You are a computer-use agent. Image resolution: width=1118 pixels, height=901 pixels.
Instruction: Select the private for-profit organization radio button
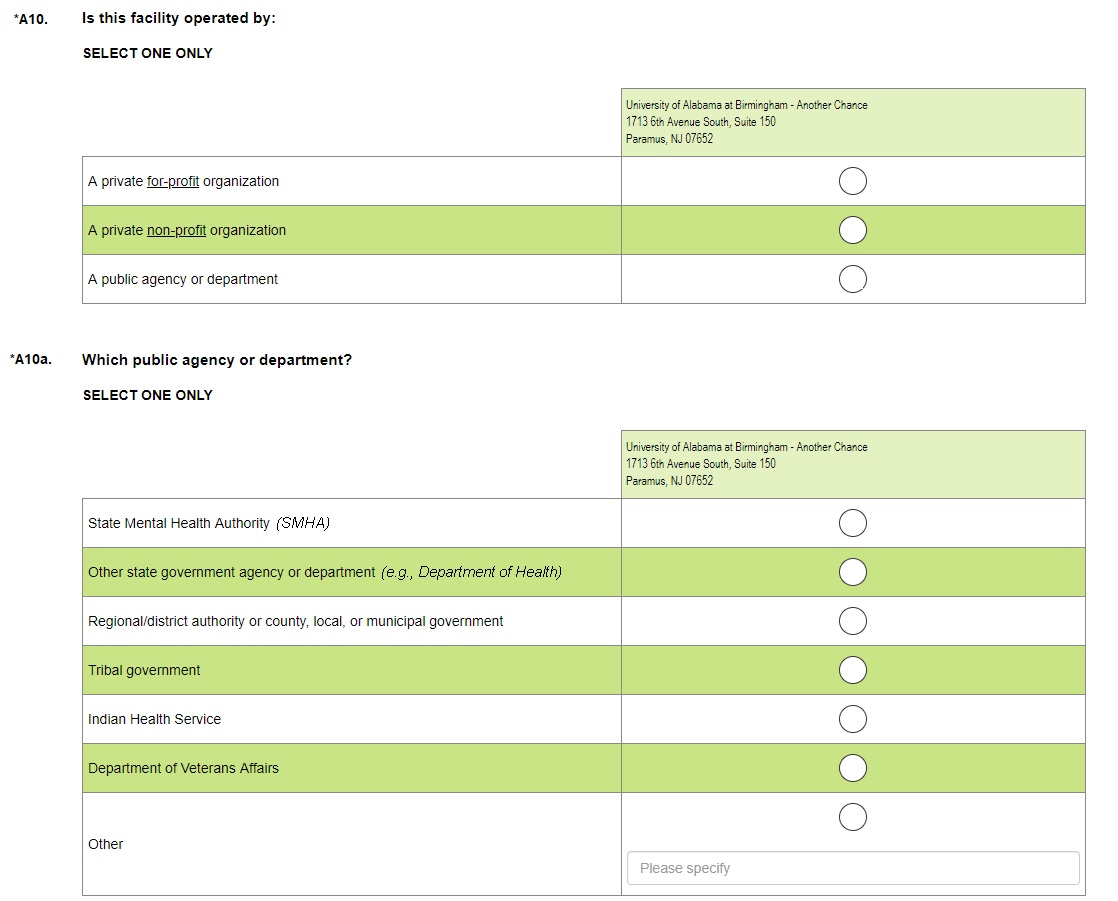click(853, 181)
